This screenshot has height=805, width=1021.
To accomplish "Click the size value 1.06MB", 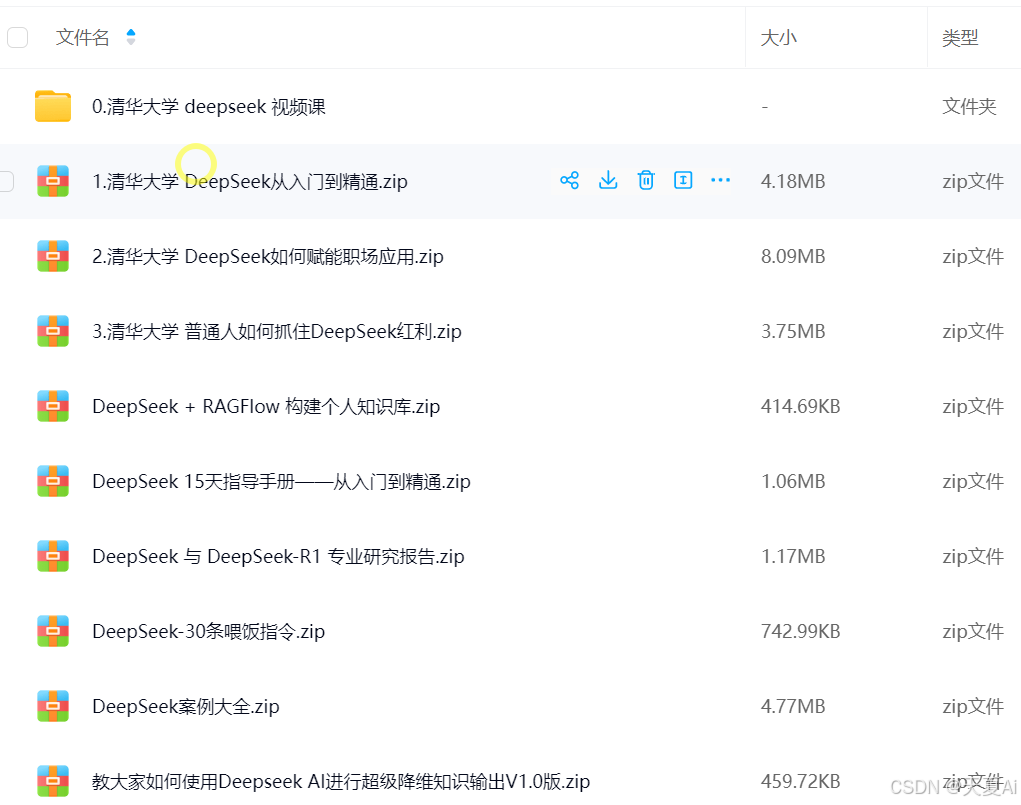I will 793,481.
